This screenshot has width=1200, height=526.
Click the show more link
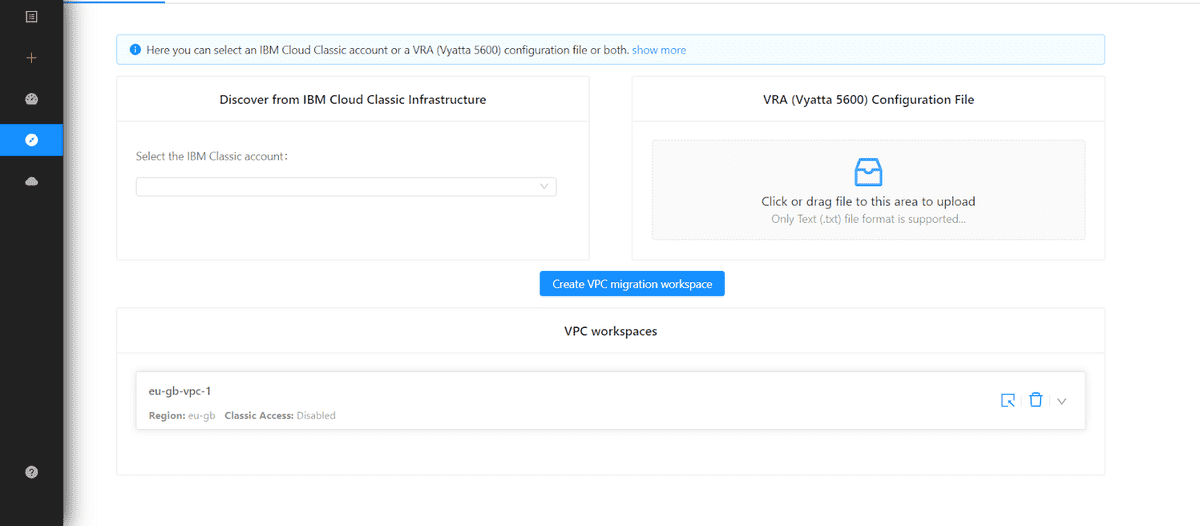coord(659,50)
